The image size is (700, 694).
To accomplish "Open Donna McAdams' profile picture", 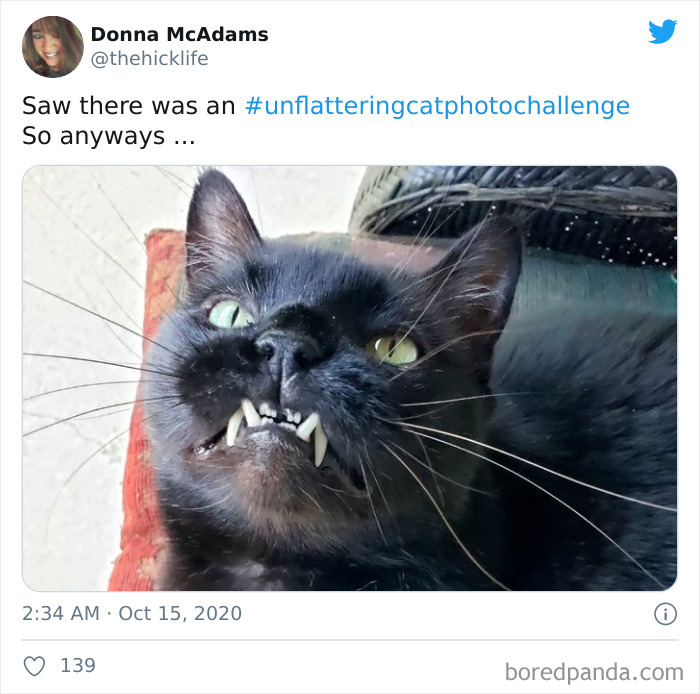I will click(53, 47).
